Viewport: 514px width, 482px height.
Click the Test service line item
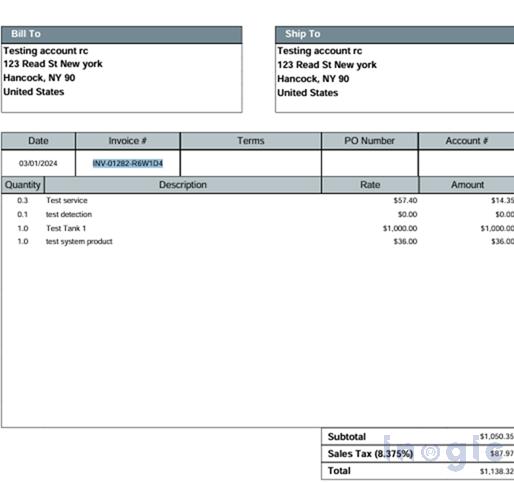pyautogui.click(x=67, y=200)
